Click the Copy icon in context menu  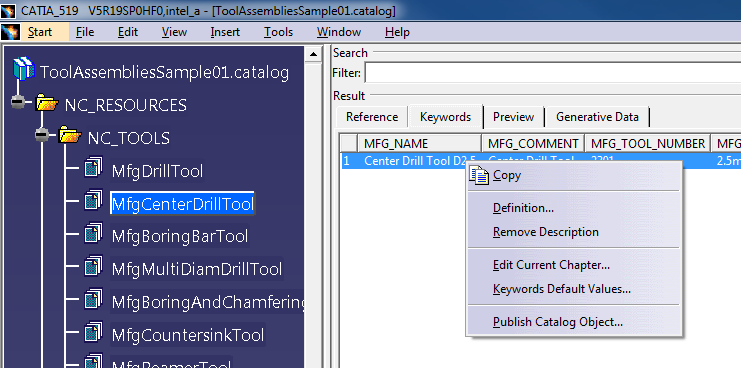pyautogui.click(x=479, y=175)
